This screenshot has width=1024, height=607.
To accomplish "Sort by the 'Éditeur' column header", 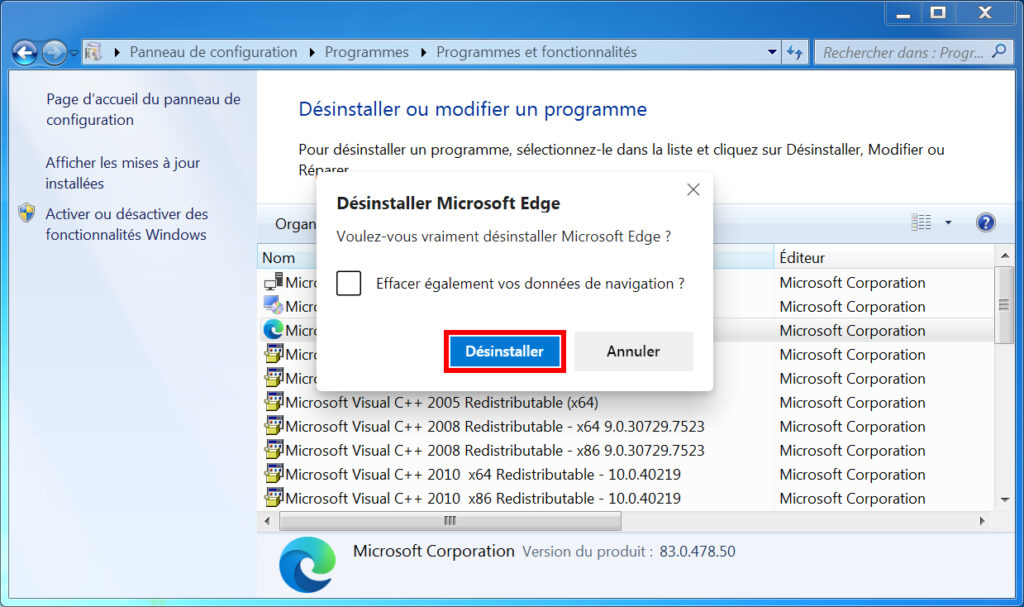I will (884, 257).
